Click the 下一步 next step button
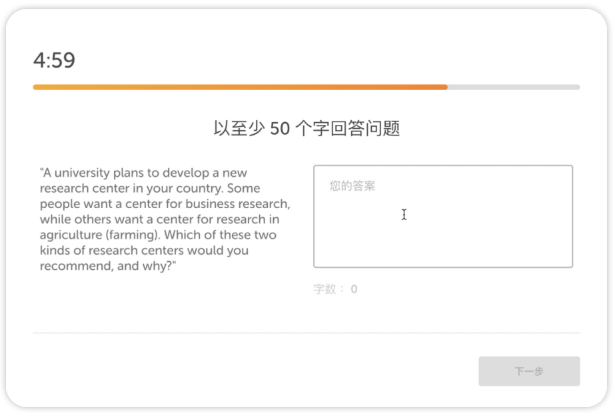 coord(529,371)
